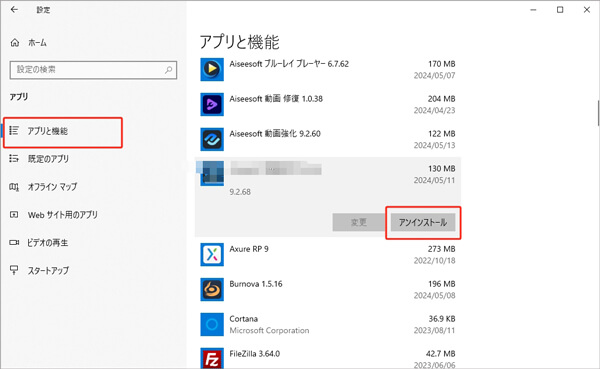Click the blurred app's icon, version 9.2.68

click(x=211, y=173)
